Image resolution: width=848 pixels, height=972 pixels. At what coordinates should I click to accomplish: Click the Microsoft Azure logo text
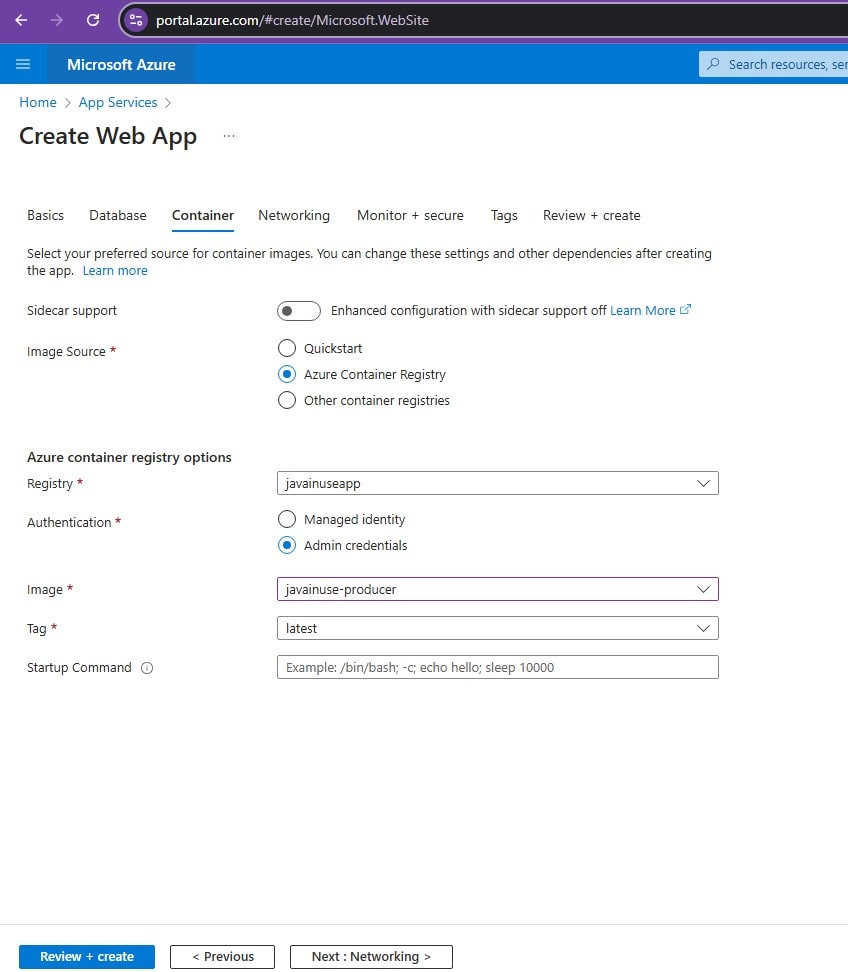pos(121,64)
